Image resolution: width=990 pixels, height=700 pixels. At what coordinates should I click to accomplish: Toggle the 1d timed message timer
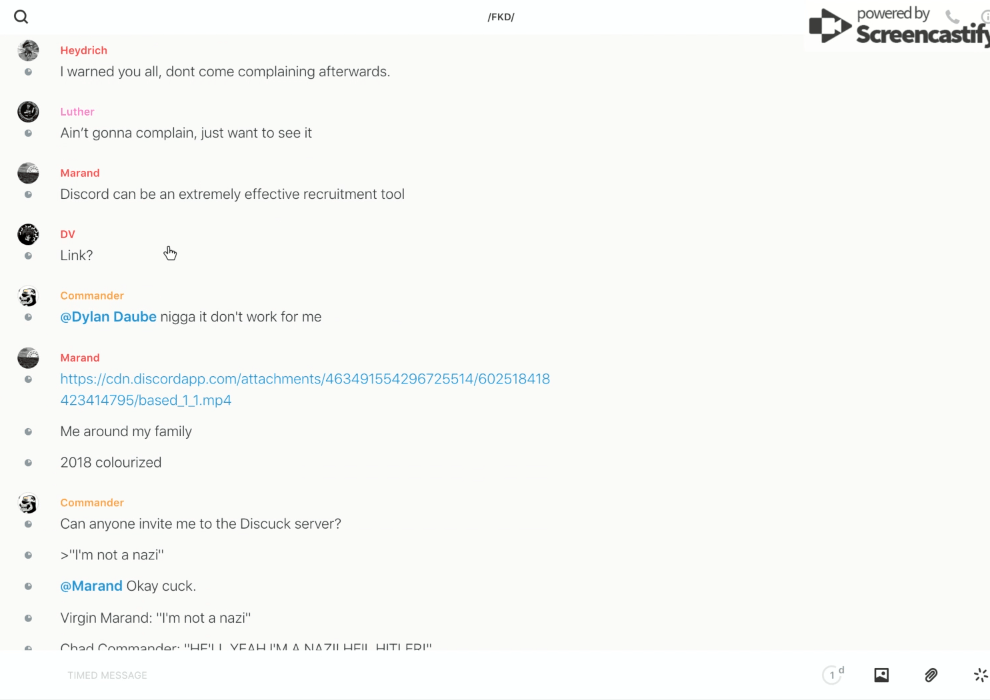point(833,675)
